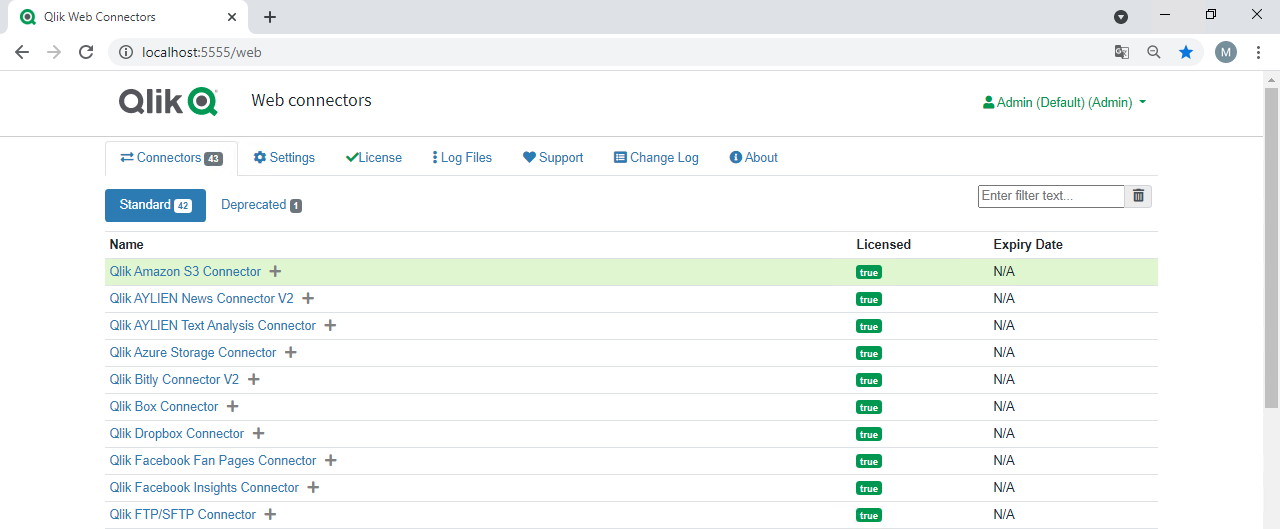Open a new browser tab
1280x529 pixels.
pyautogui.click(x=270, y=17)
